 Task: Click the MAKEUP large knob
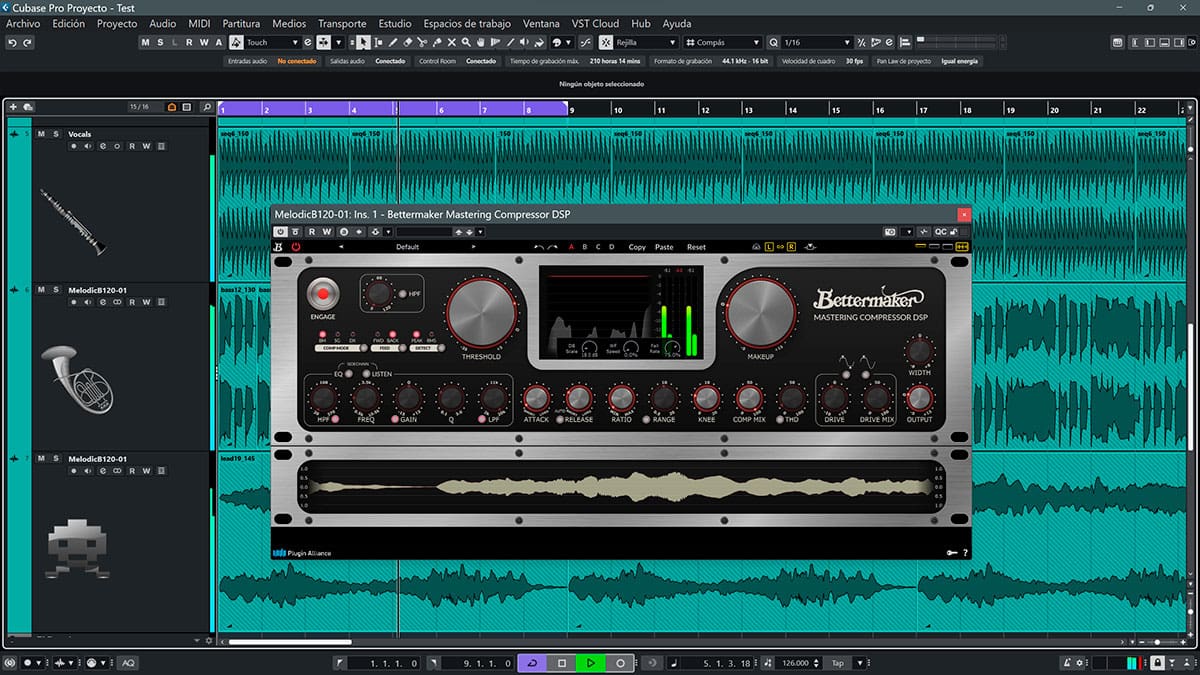pos(760,313)
